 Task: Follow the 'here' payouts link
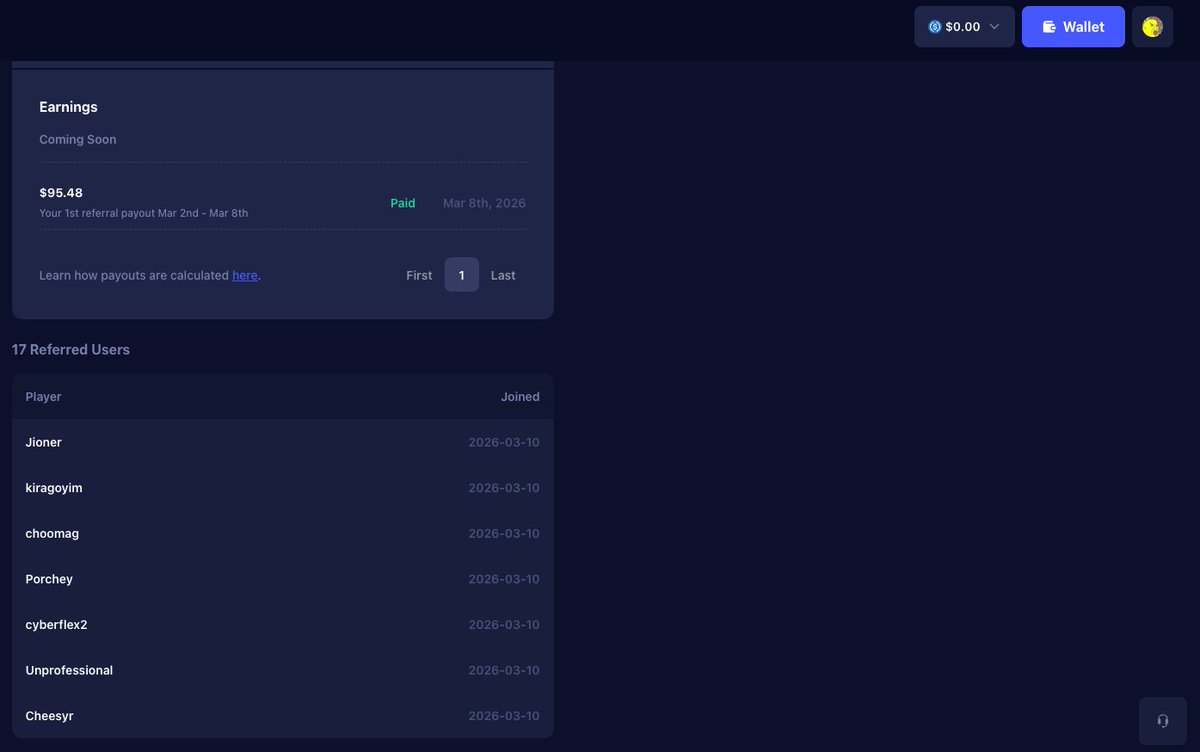tap(245, 275)
